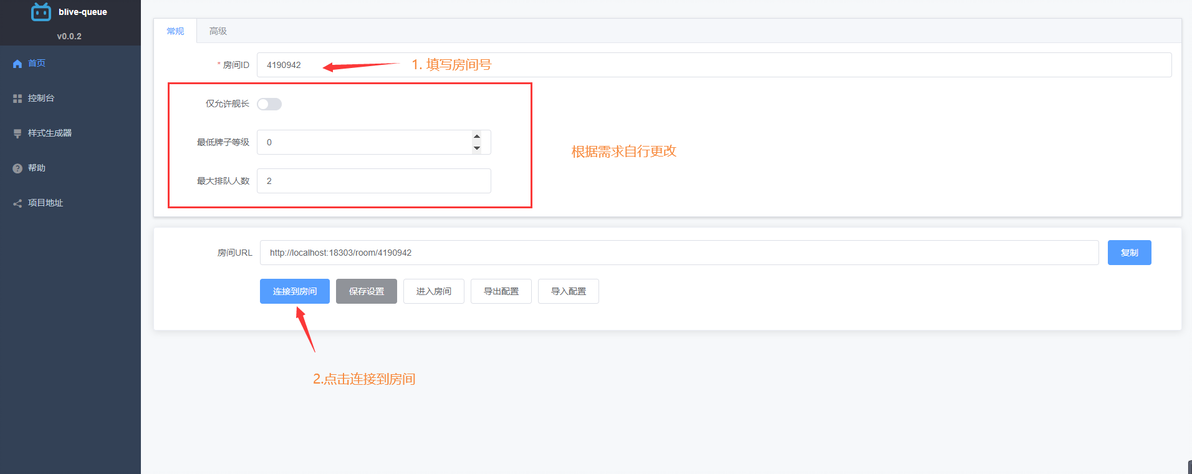Export settings with 导出配置

click(x=501, y=292)
